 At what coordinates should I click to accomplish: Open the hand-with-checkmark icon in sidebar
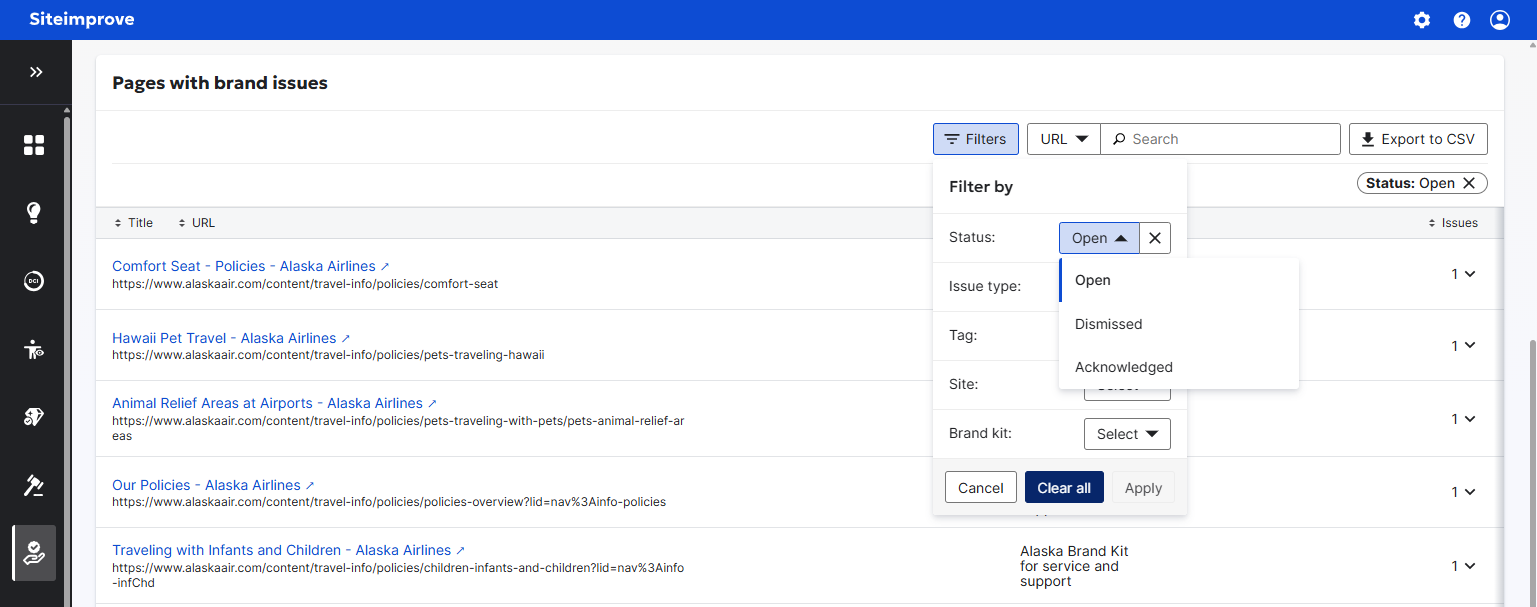[x=34, y=553]
